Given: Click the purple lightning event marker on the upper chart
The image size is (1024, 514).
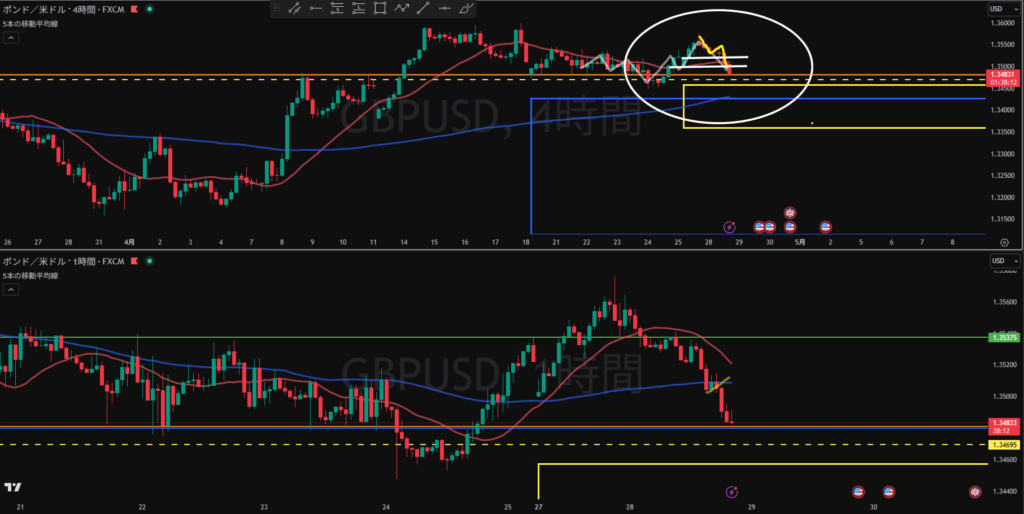Looking at the screenshot, I should 729,227.
